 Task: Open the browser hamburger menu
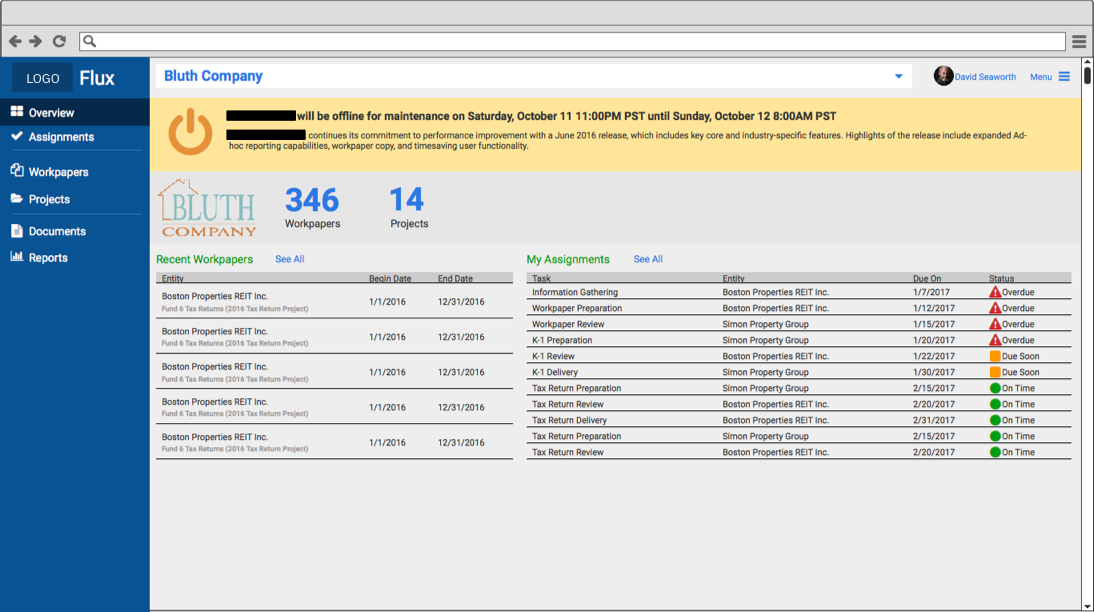point(1079,42)
